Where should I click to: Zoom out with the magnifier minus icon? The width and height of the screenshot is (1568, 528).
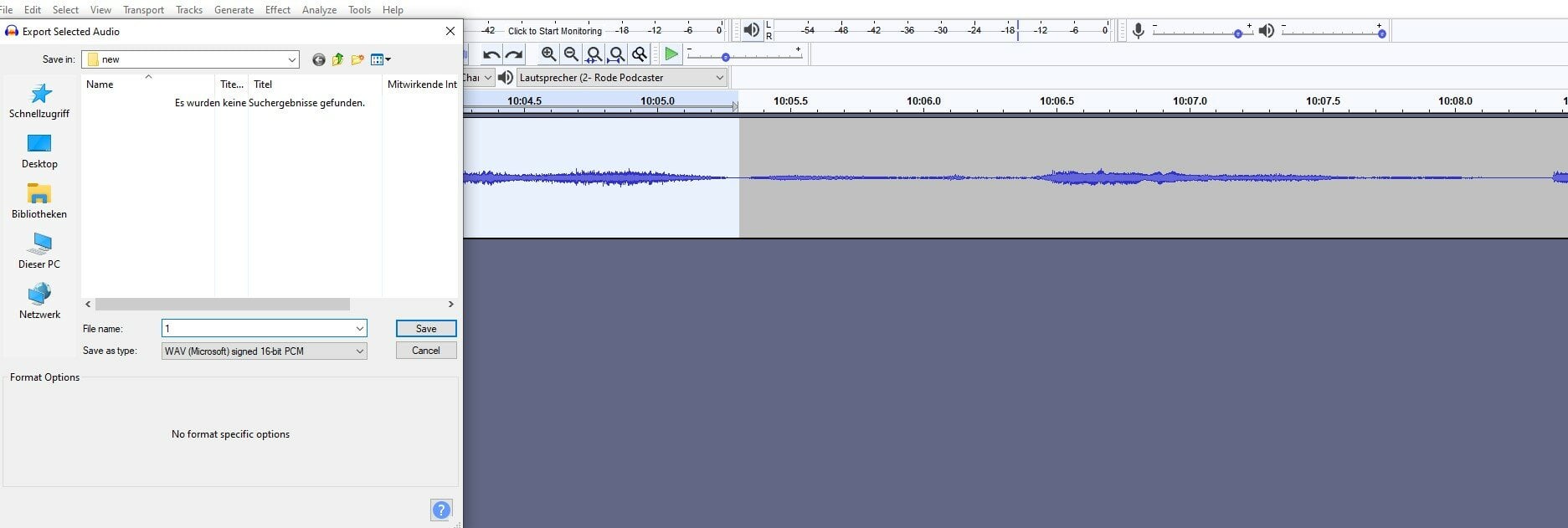(571, 54)
